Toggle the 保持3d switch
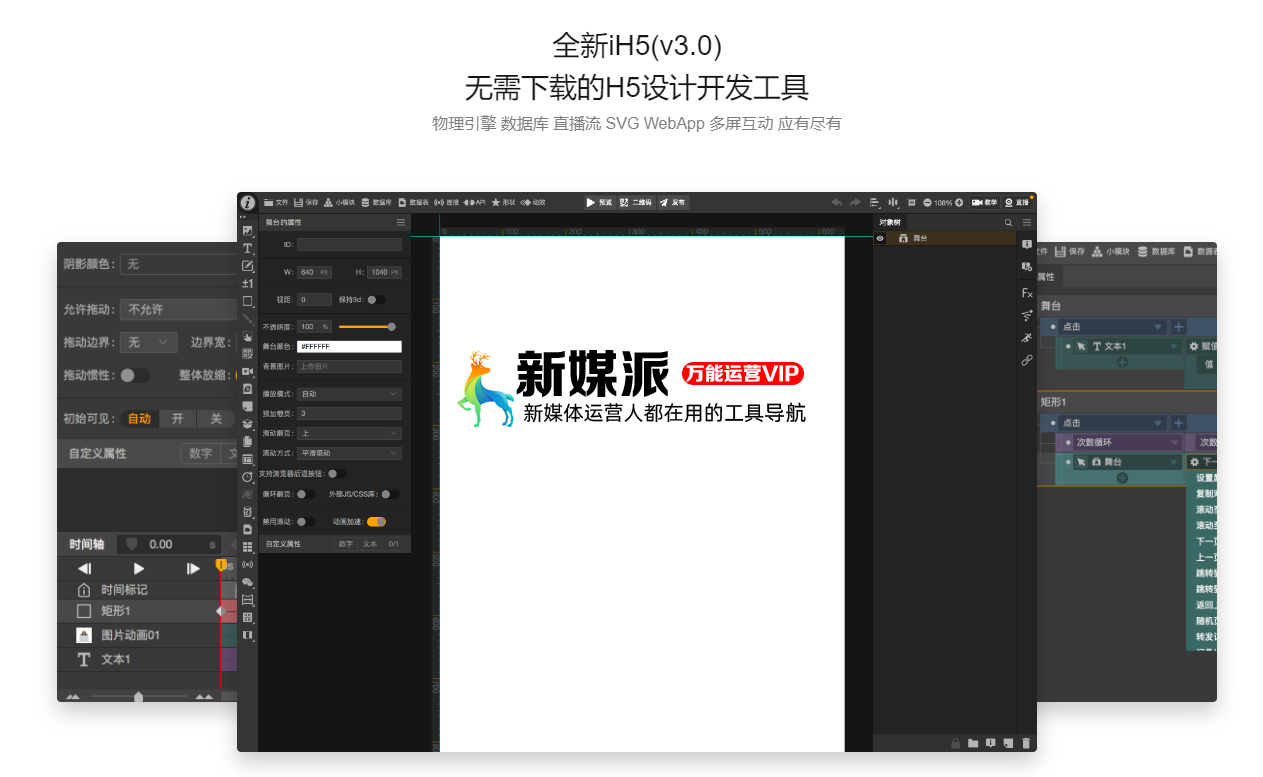 pos(376,299)
